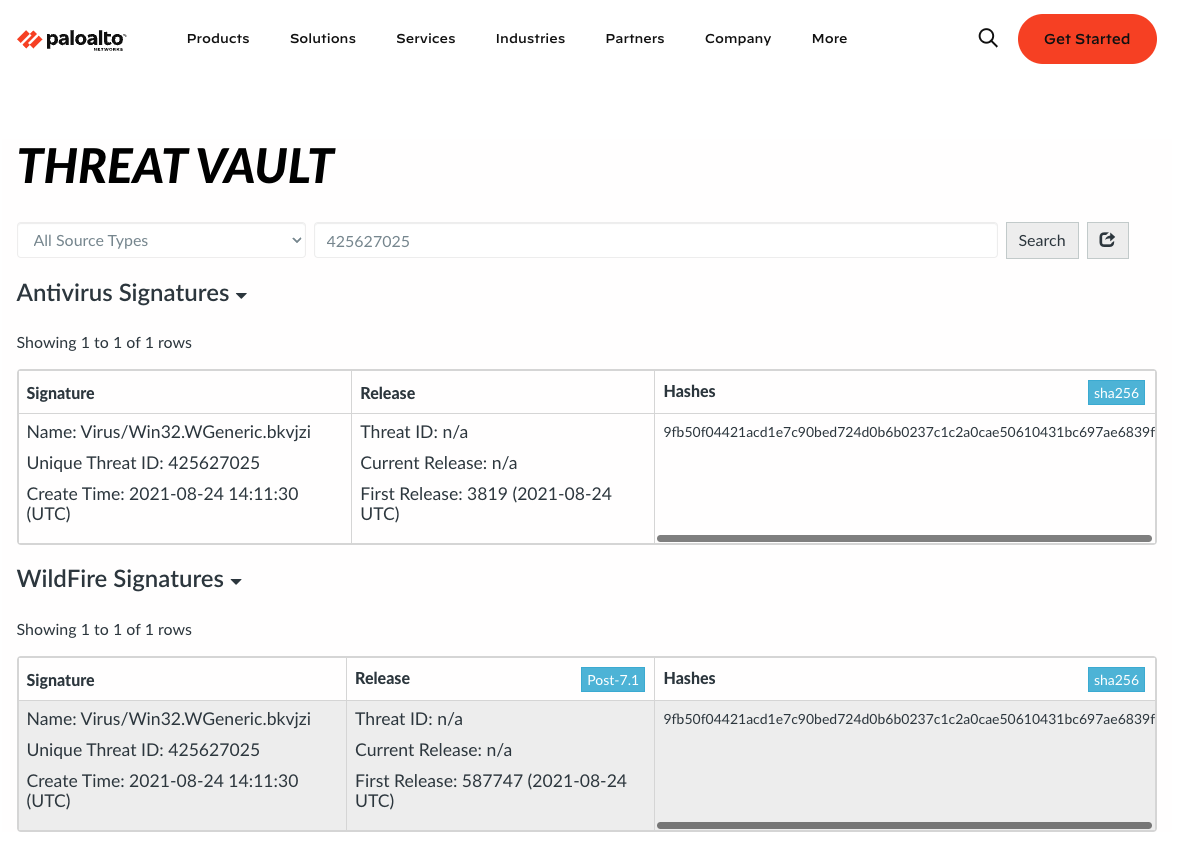Viewport: 1177px width, 845px height.
Task: Click the Get Started button
Action: point(1087,39)
